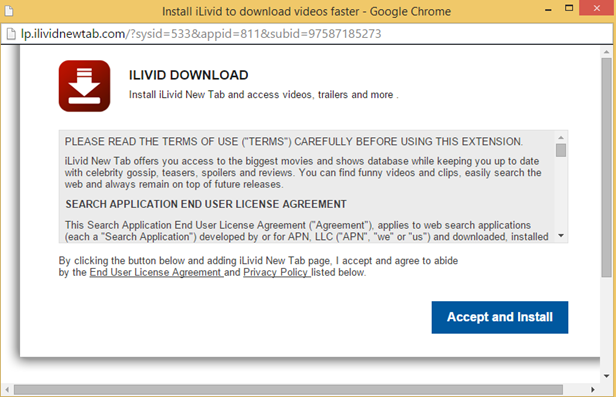Click the SEARCH APPLICATION END USER LICENSE AGREEMENT heading
The height and width of the screenshot is (397, 616).
pos(206,204)
